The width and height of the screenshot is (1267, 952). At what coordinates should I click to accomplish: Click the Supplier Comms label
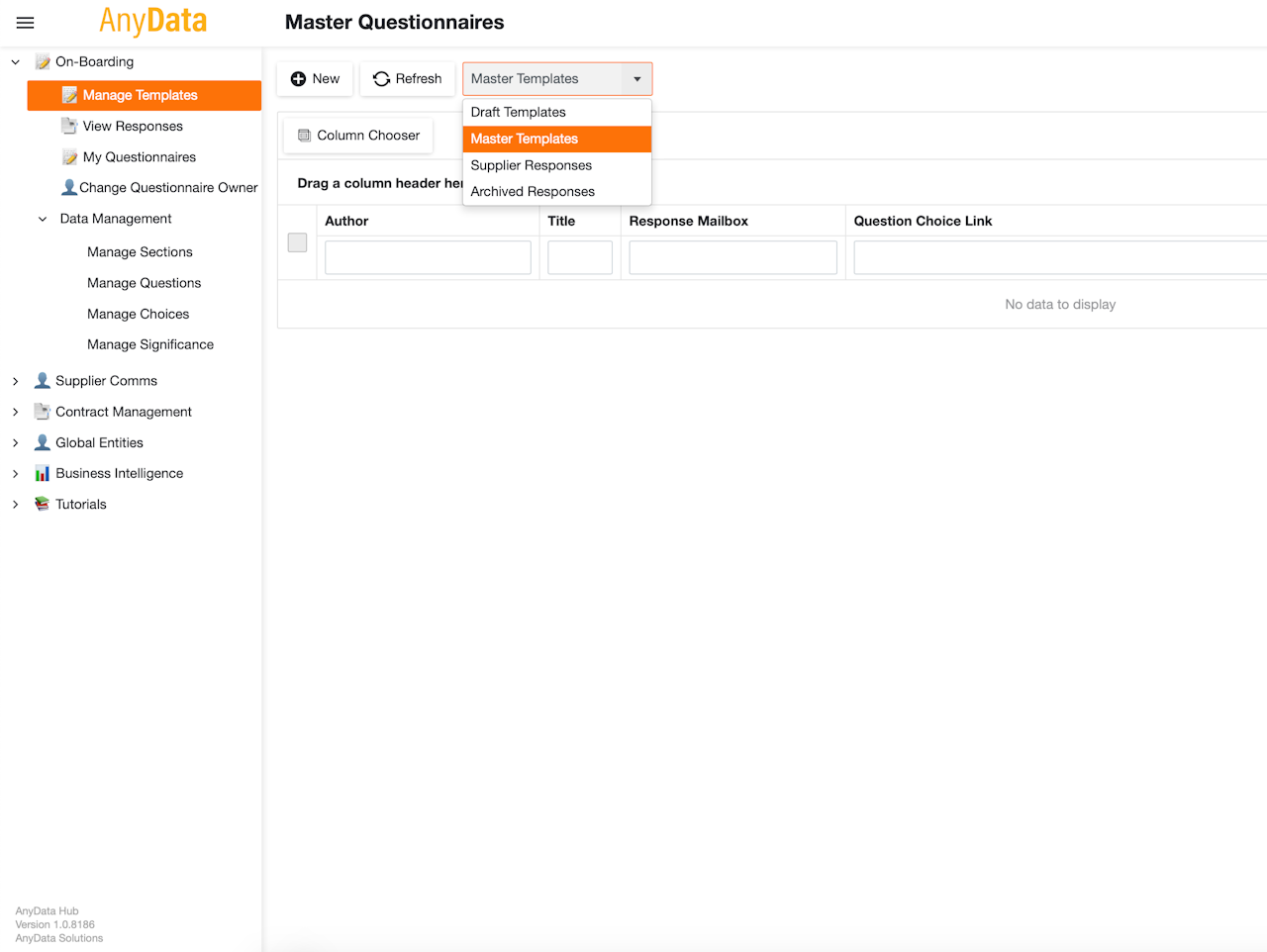[106, 381]
